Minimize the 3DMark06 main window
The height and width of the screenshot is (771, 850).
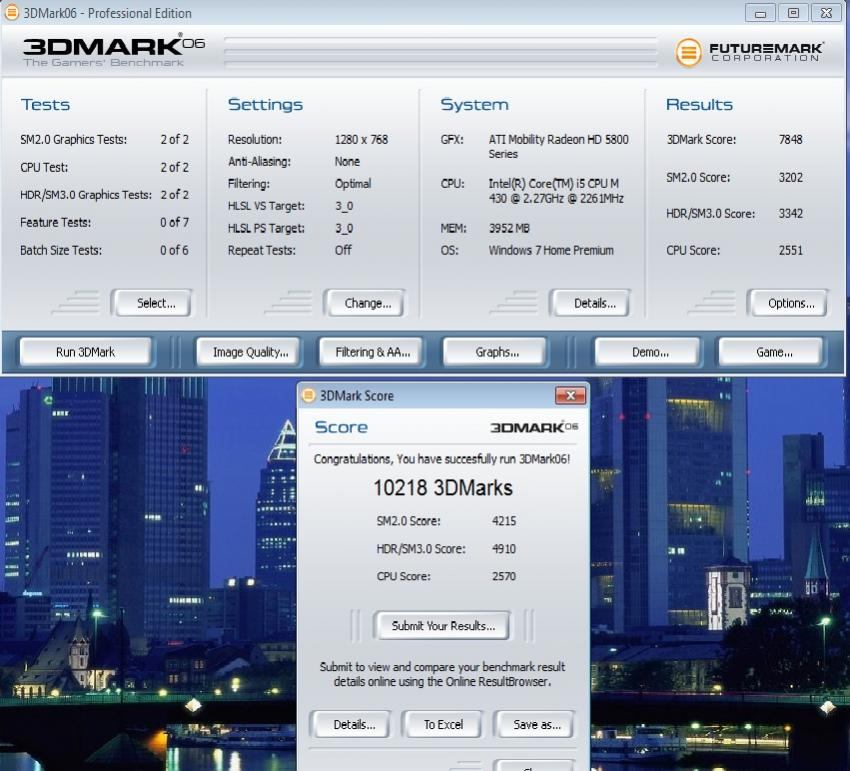(x=760, y=13)
